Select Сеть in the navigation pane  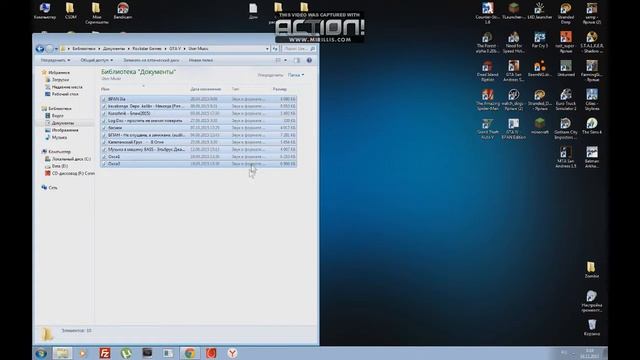coord(53,188)
